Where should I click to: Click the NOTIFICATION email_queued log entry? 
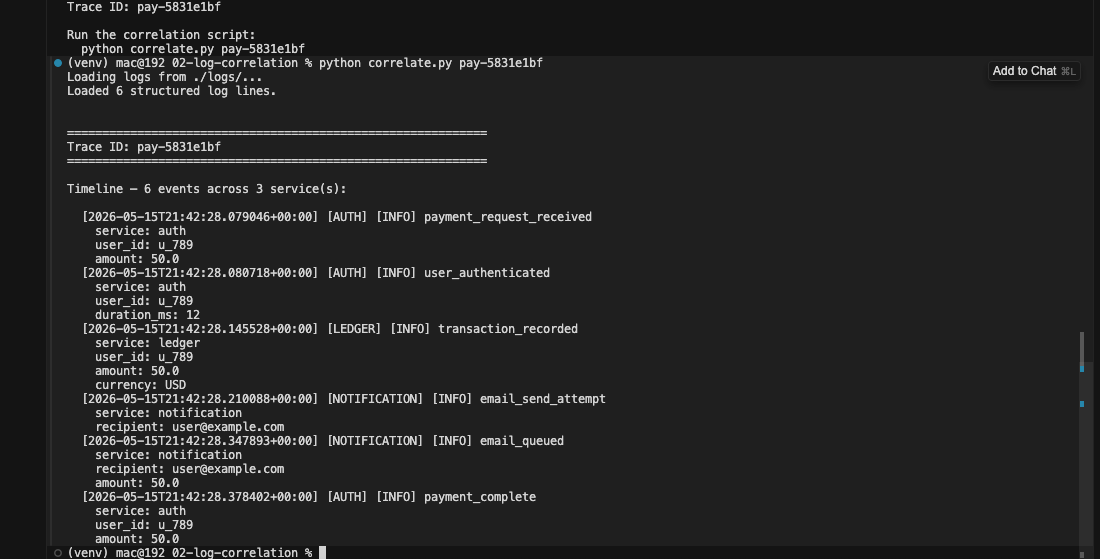click(323, 441)
